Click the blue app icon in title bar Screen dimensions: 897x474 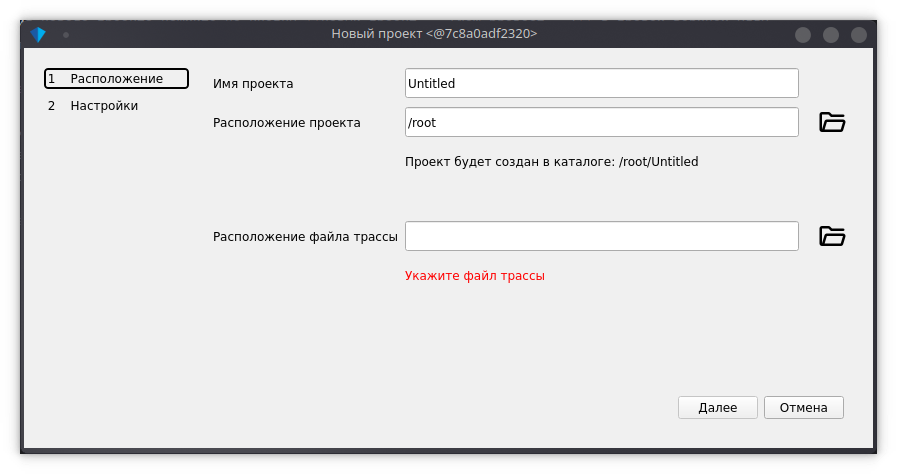[x=39, y=35]
